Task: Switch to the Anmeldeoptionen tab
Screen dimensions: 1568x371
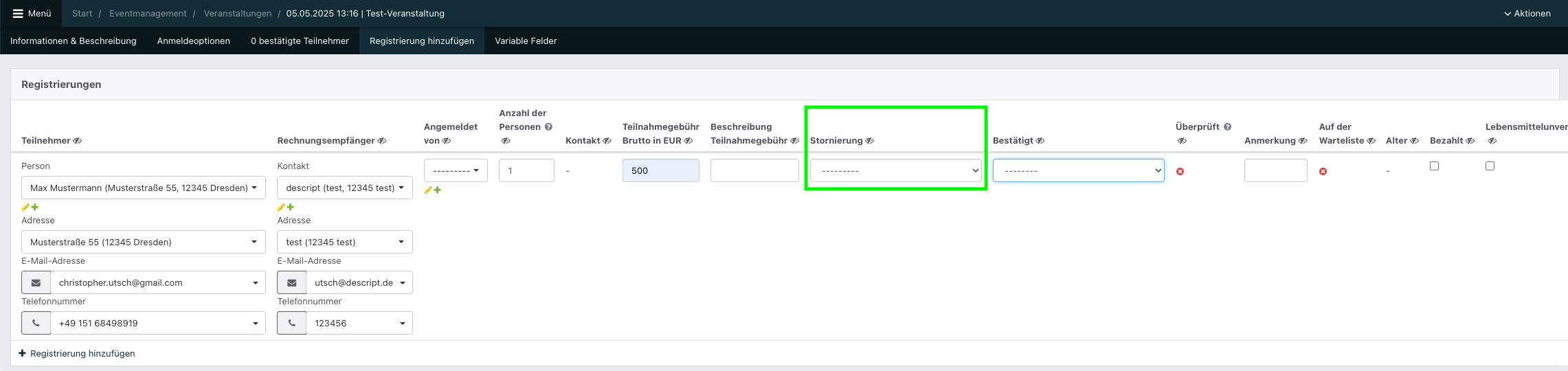Action: pyautogui.click(x=193, y=41)
